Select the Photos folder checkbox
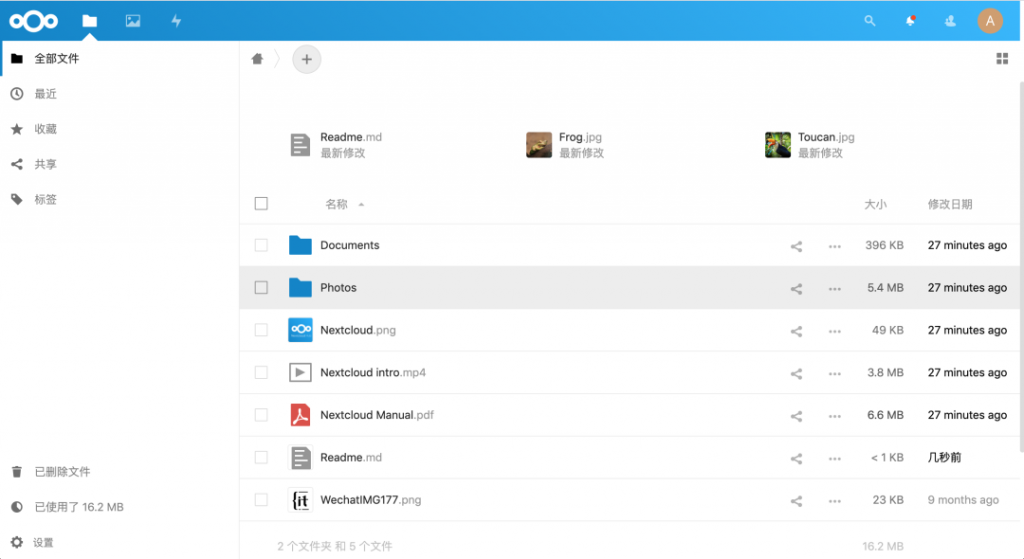 click(x=261, y=288)
